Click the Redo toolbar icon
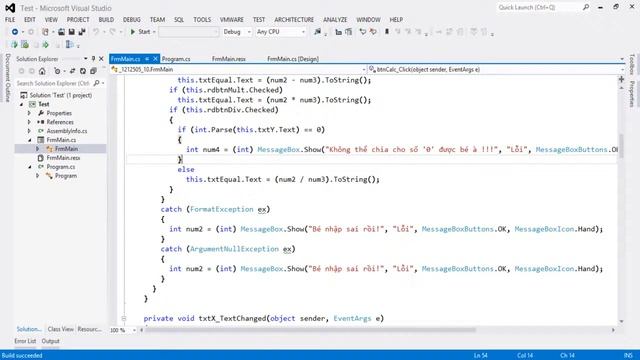Screen dimensions: 640x360 tap(113, 31)
